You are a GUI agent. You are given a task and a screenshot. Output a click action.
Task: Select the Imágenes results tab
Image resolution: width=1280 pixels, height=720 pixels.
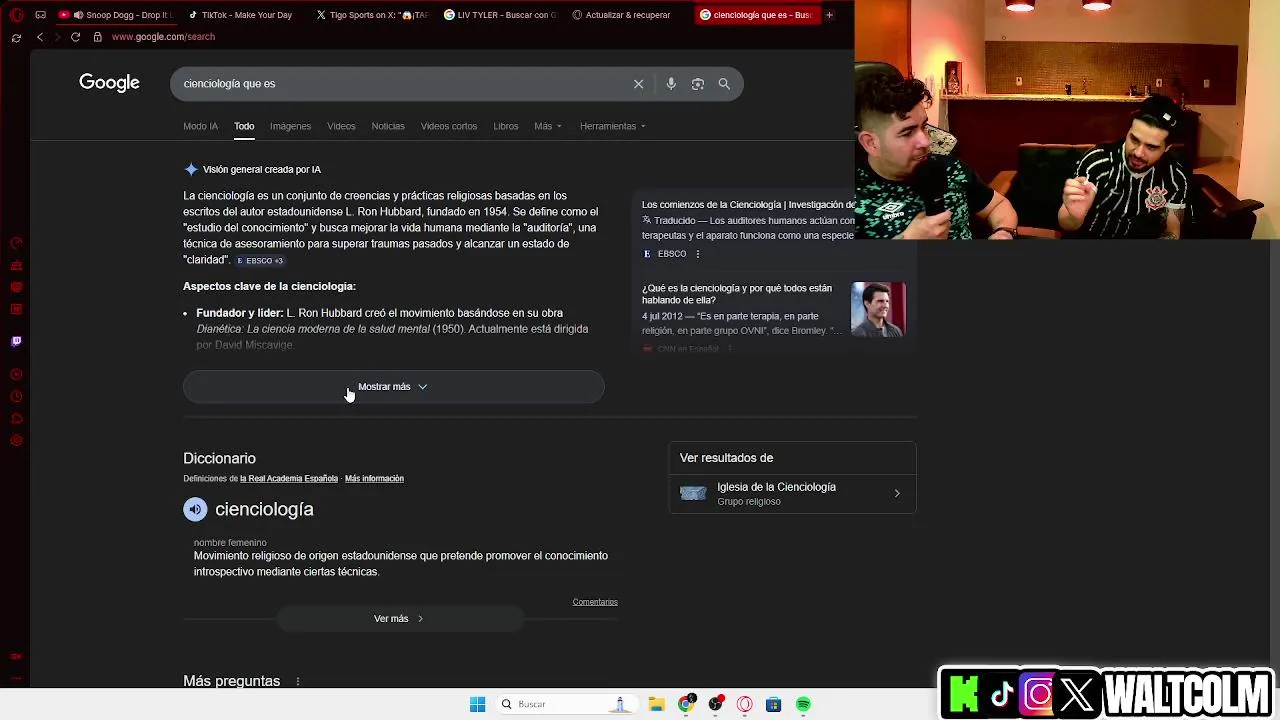pyautogui.click(x=290, y=126)
